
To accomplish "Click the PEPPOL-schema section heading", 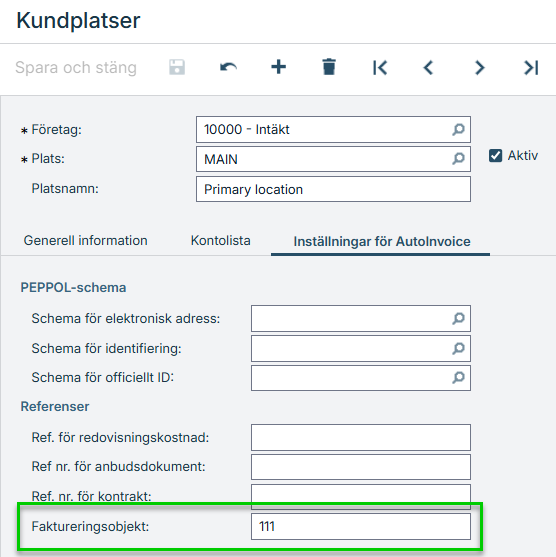I will point(73,287).
